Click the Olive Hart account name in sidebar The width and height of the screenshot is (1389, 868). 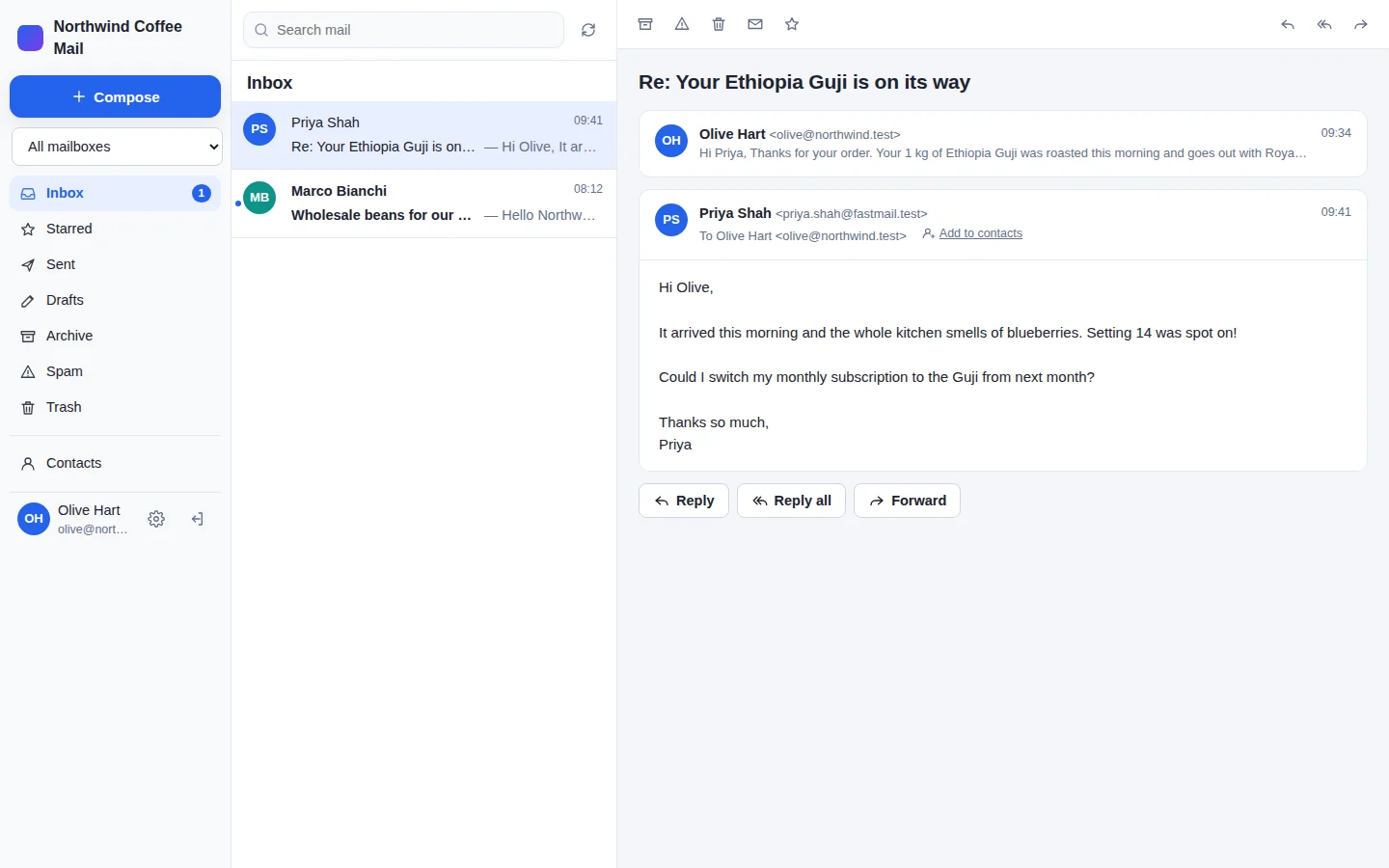(89, 510)
